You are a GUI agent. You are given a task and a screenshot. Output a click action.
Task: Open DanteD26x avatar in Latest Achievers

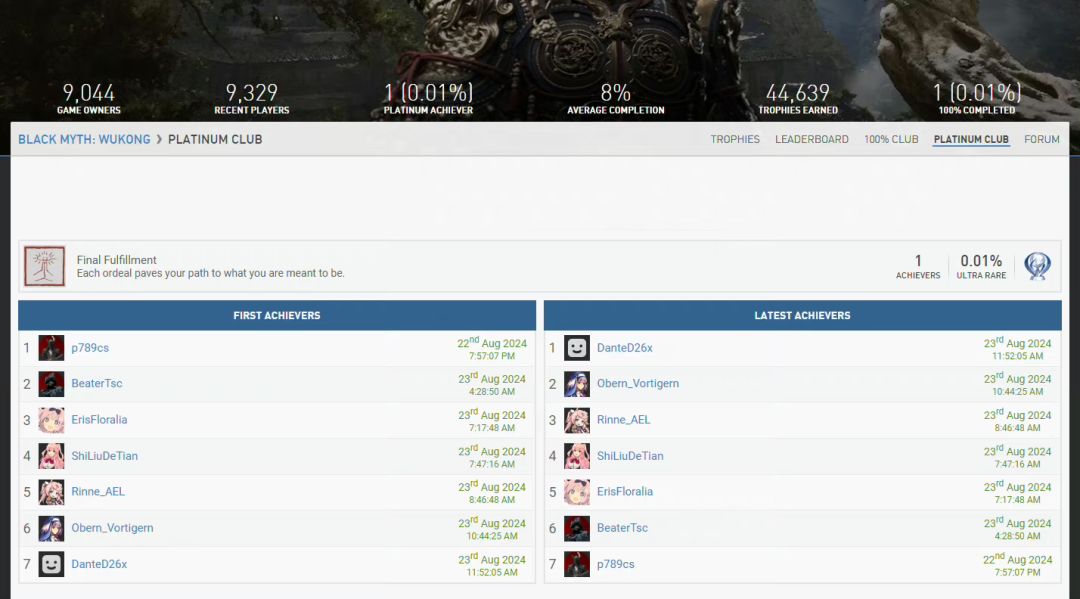coord(577,348)
